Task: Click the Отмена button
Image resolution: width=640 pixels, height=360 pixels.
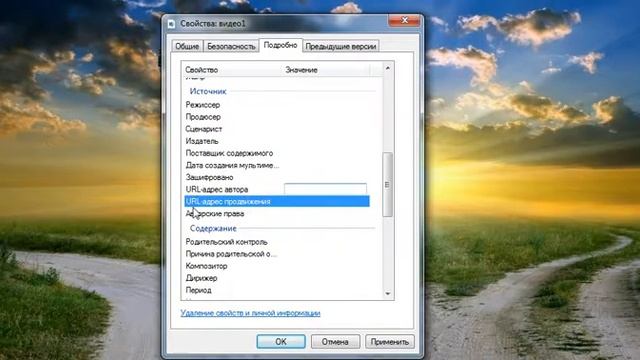Action: pos(335,342)
